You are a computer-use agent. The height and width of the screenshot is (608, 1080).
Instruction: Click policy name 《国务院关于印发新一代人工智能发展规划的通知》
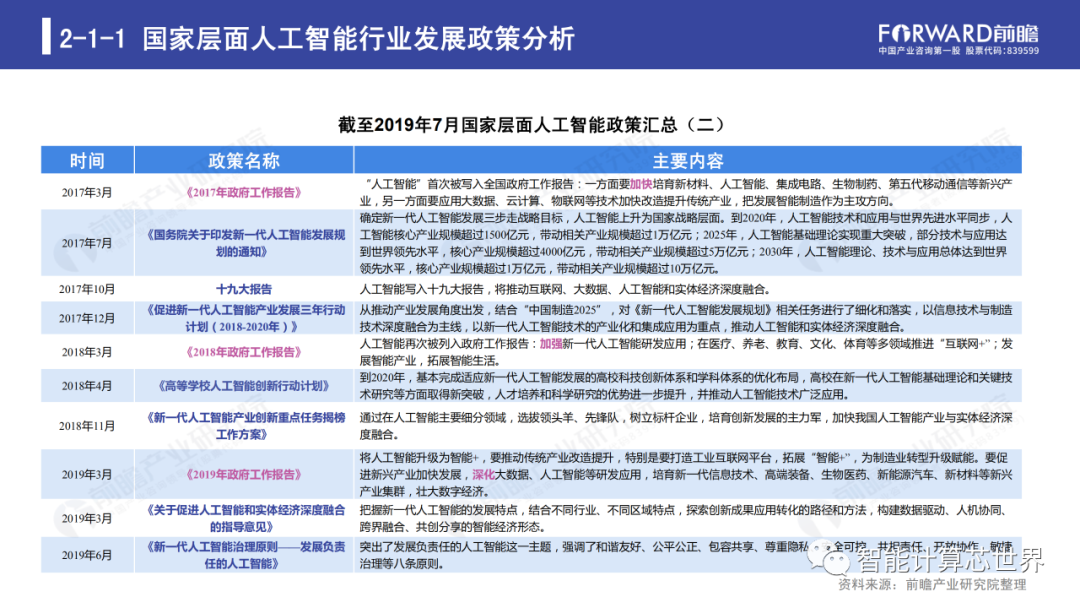[x=244, y=243]
